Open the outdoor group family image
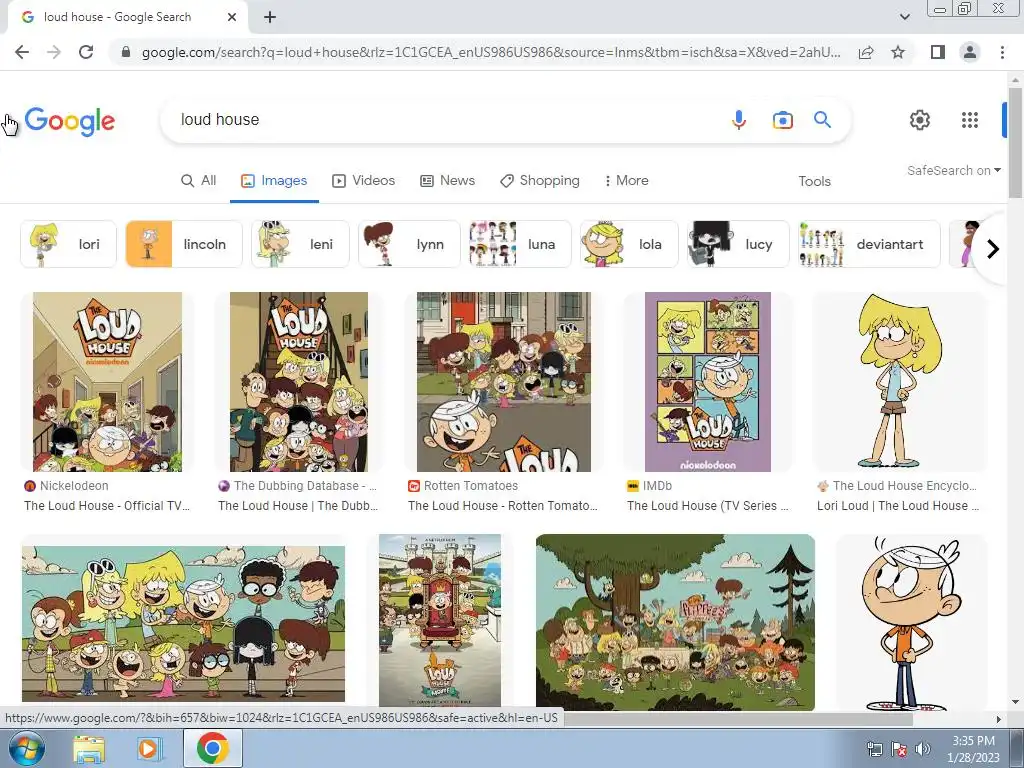 tap(184, 624)
